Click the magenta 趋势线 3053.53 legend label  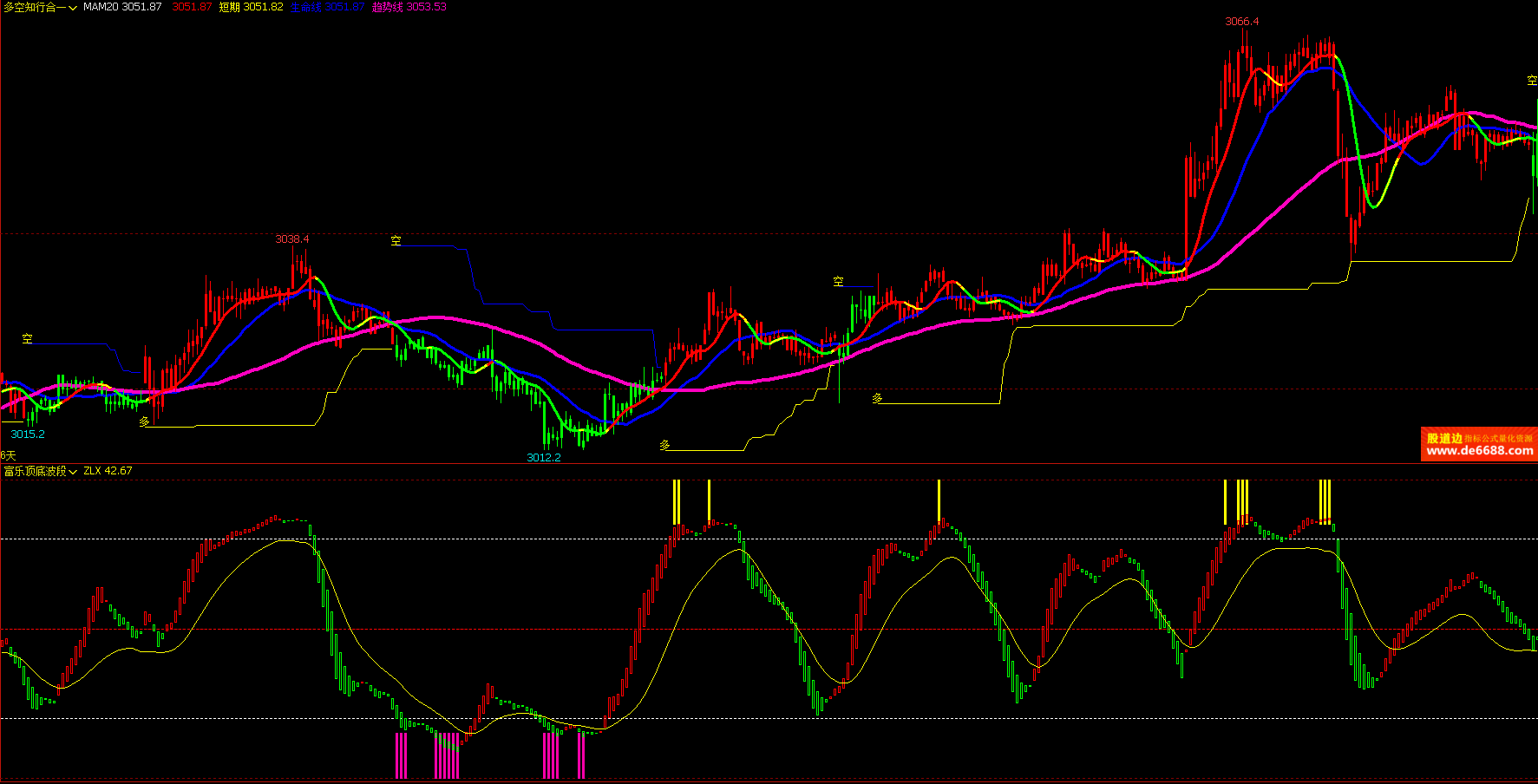coord(409,7)
